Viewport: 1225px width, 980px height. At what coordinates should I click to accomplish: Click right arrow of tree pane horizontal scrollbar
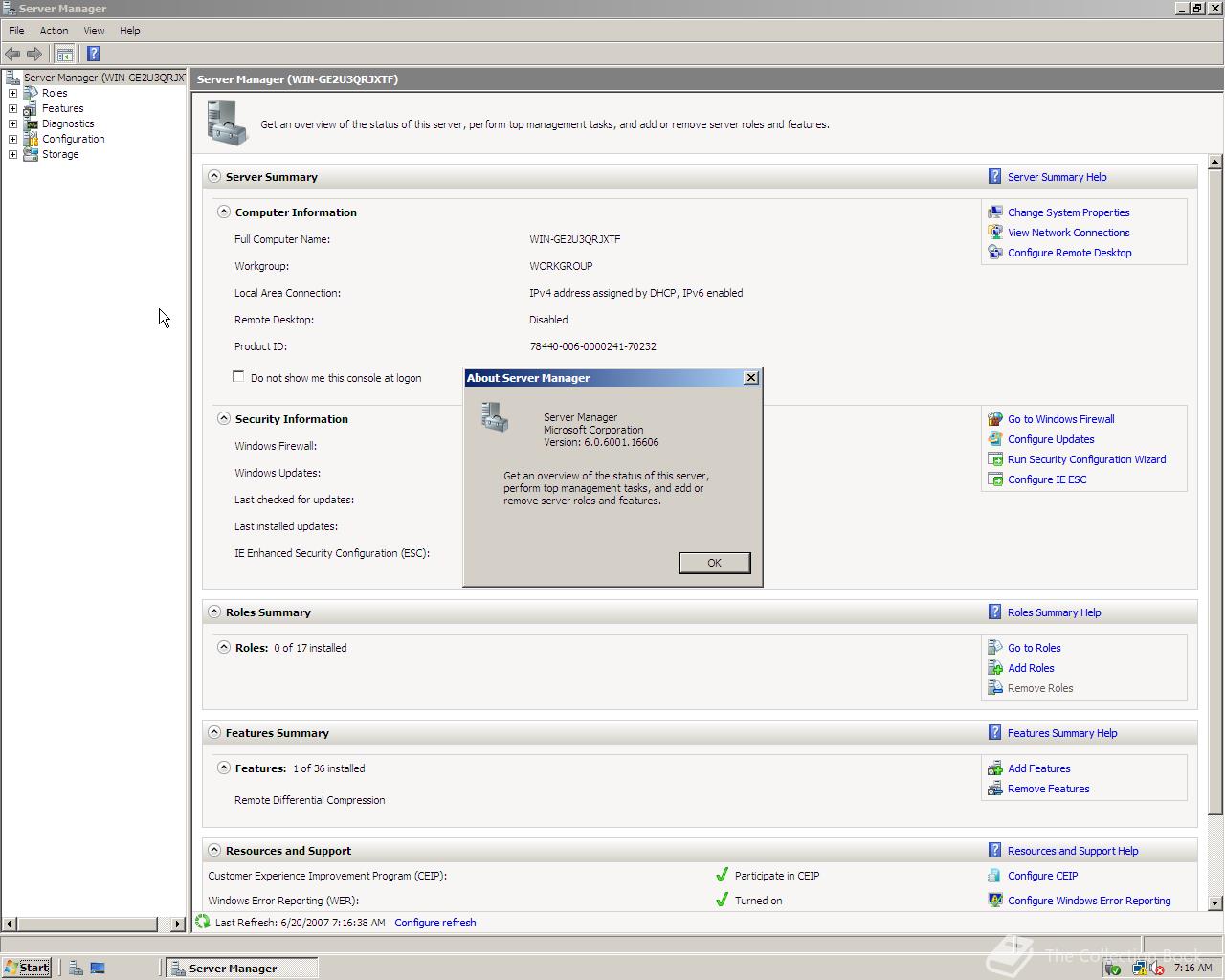click(178, 924)
